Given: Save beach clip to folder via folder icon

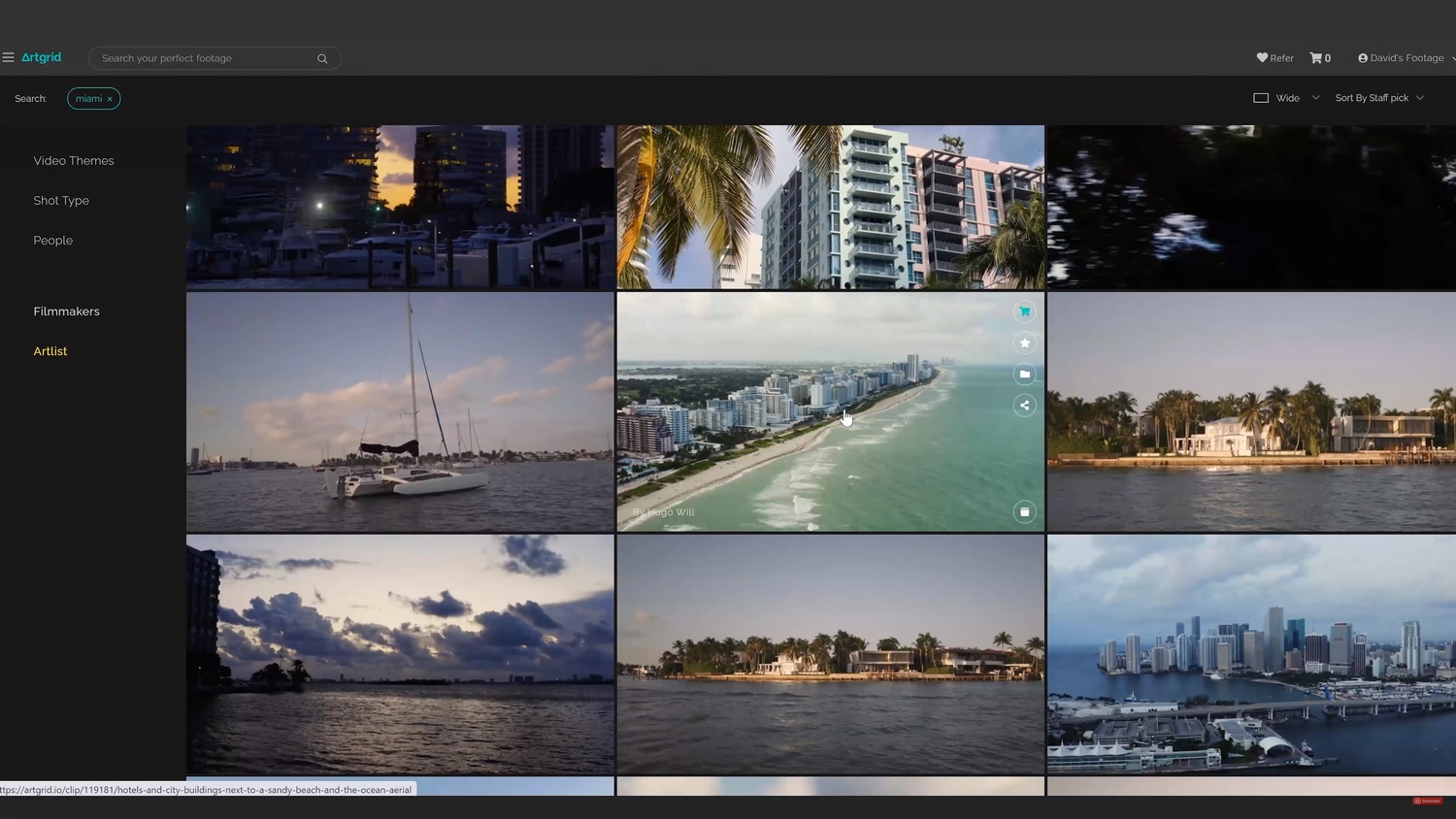Looking at the screenshot, I should (x=1024, y=374).
